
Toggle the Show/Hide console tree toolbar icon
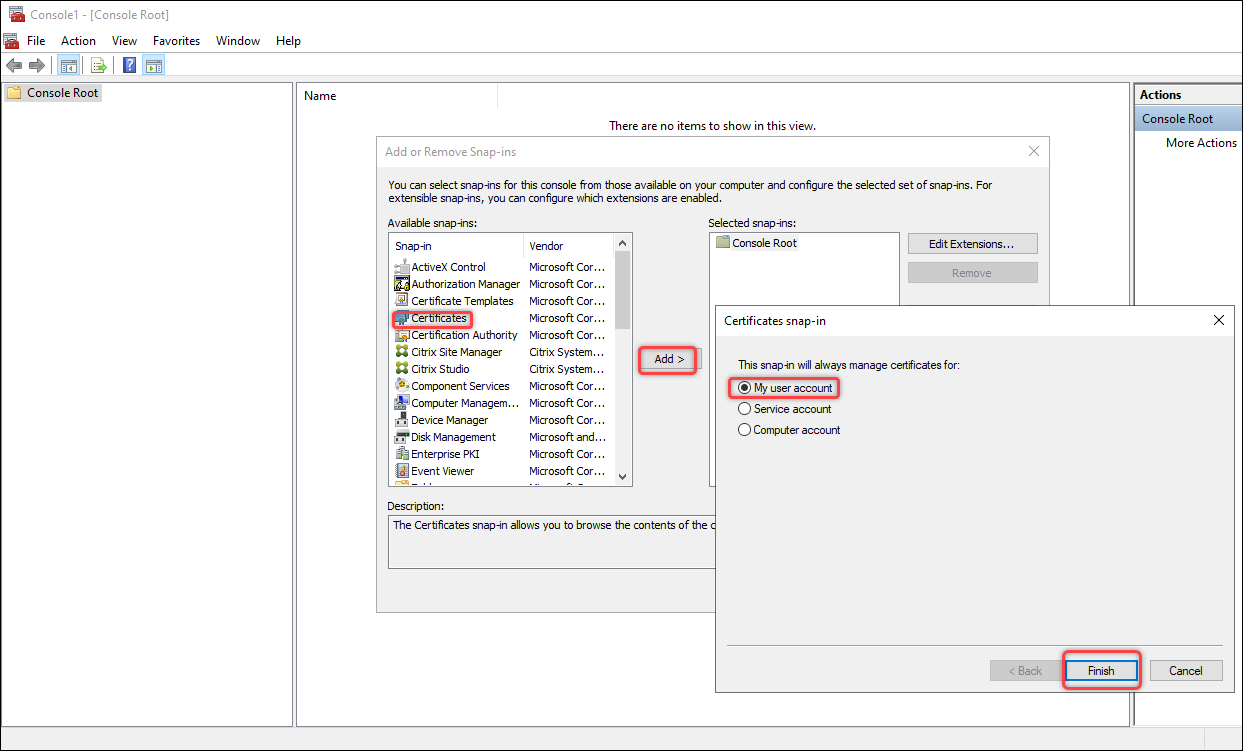pos(68,65)
